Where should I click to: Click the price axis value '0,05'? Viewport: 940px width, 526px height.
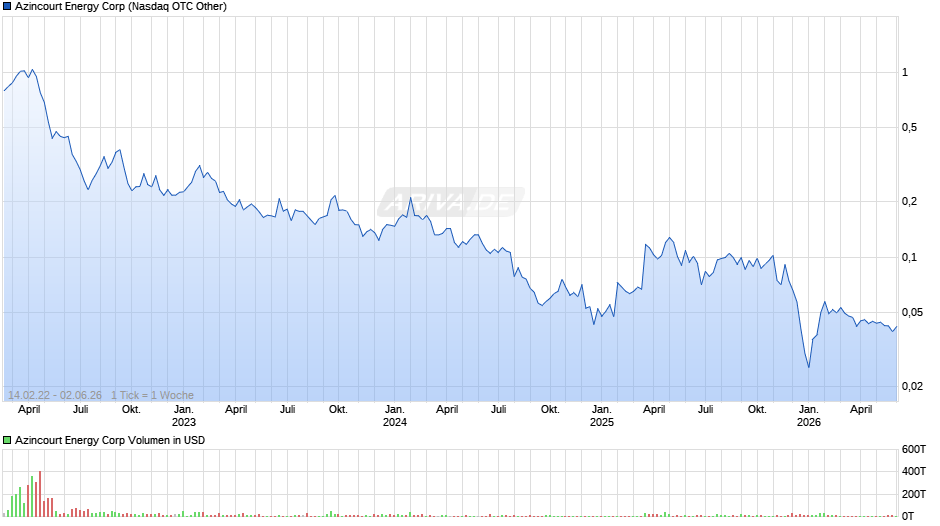[912, 312]
